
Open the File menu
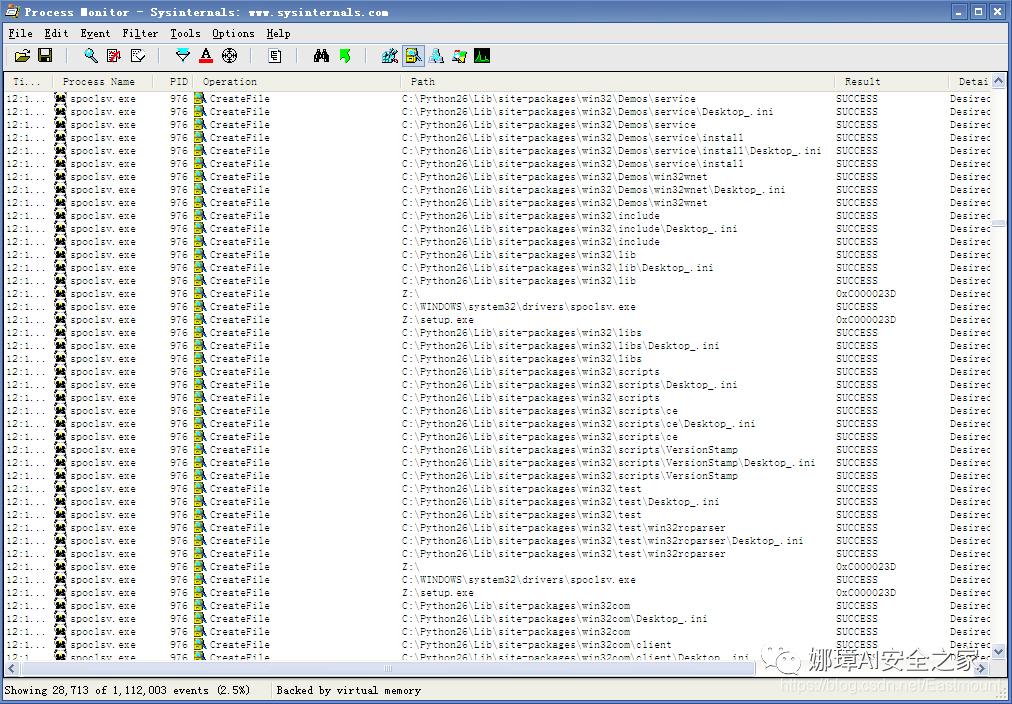21,34
